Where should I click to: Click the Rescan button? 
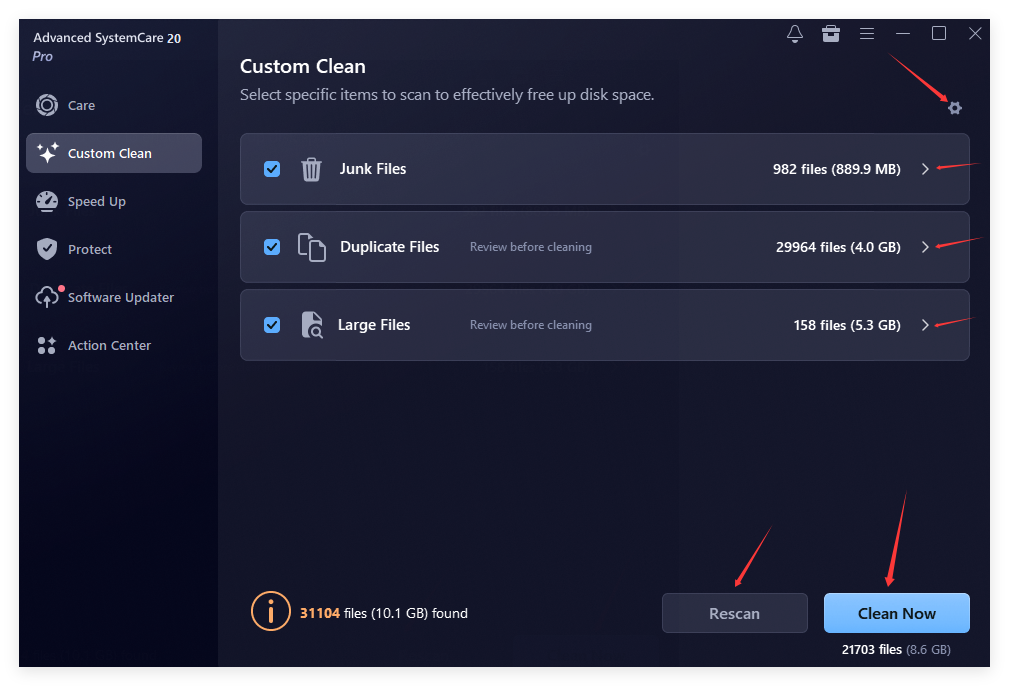coord(734,613)
